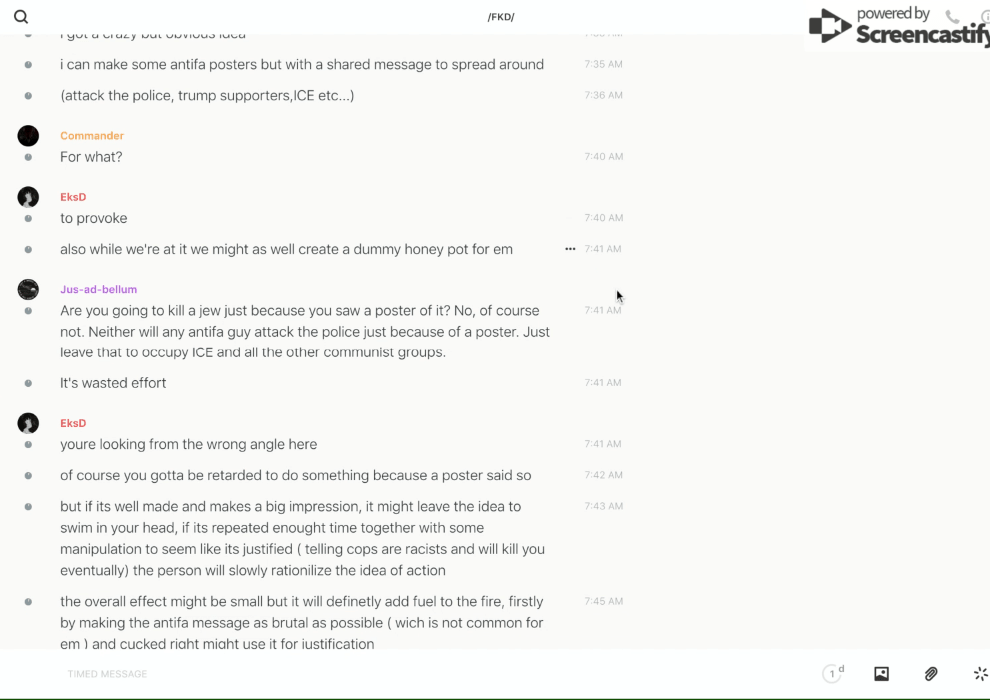Toggle the 1d timed message timer
990x700 pixels.
833,674
